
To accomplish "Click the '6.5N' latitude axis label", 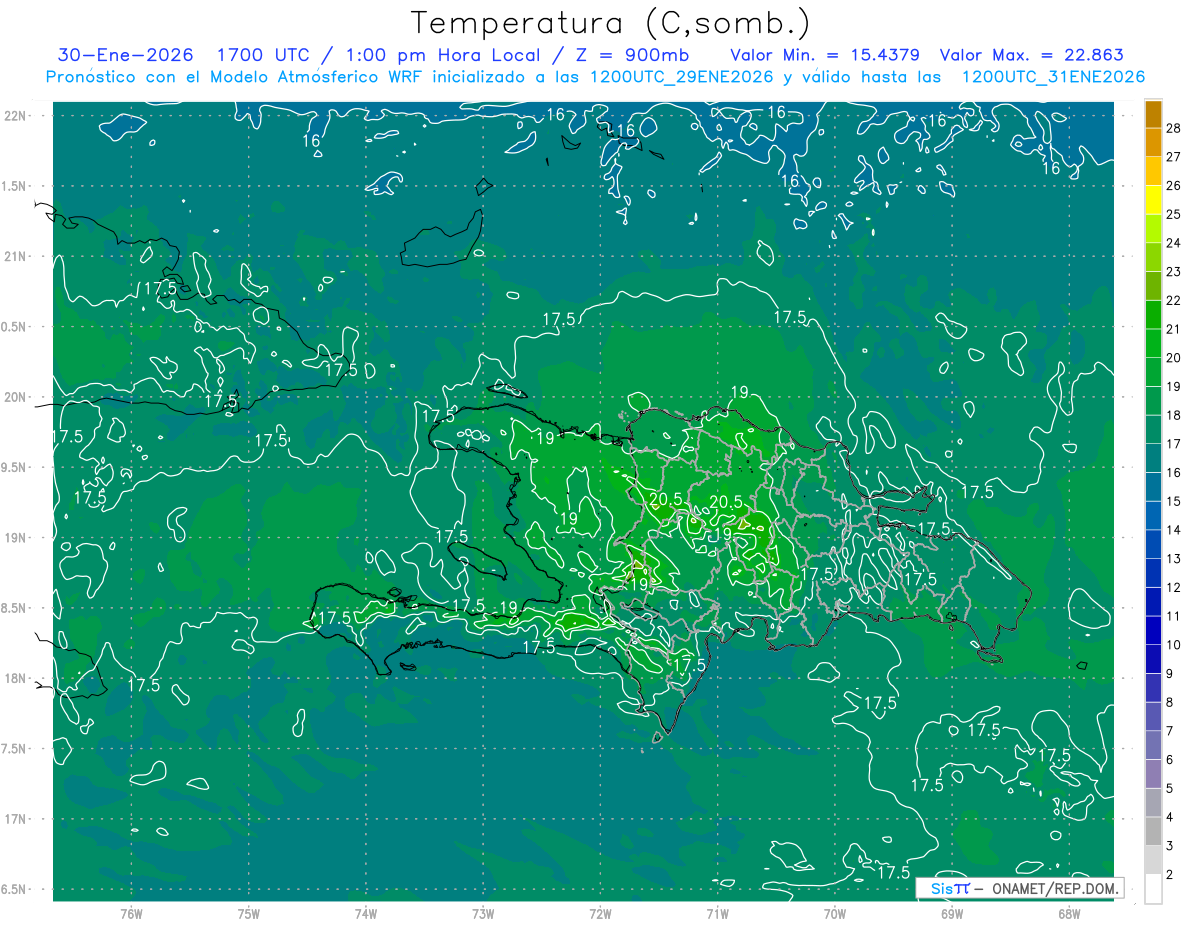I will [x=14, y=890].
